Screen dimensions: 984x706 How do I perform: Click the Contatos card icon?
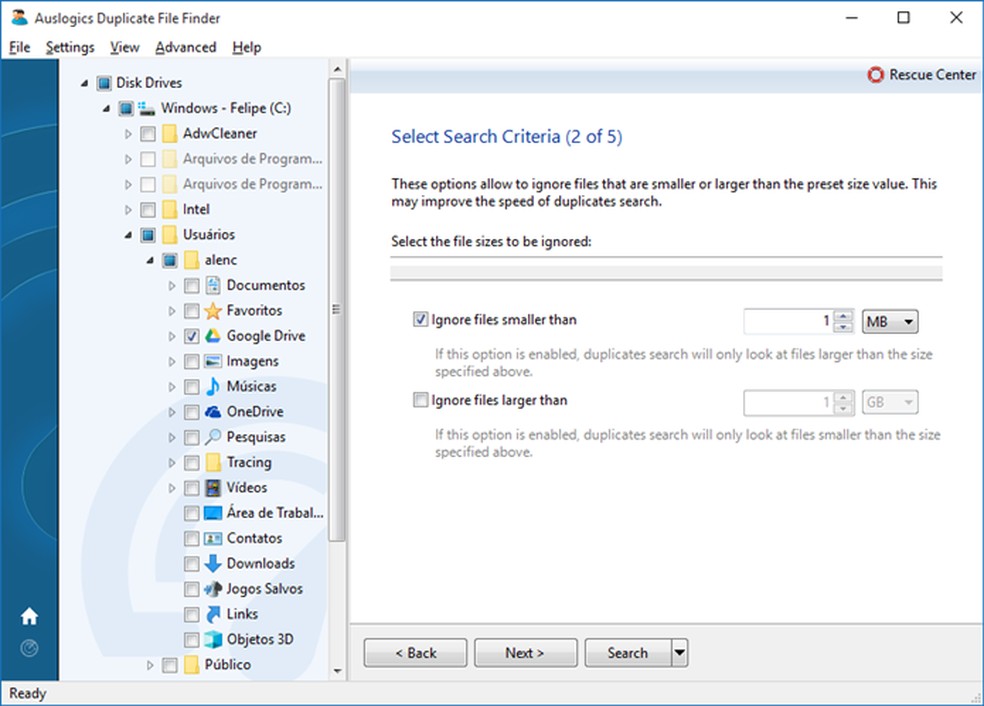(x=213, y=538)
